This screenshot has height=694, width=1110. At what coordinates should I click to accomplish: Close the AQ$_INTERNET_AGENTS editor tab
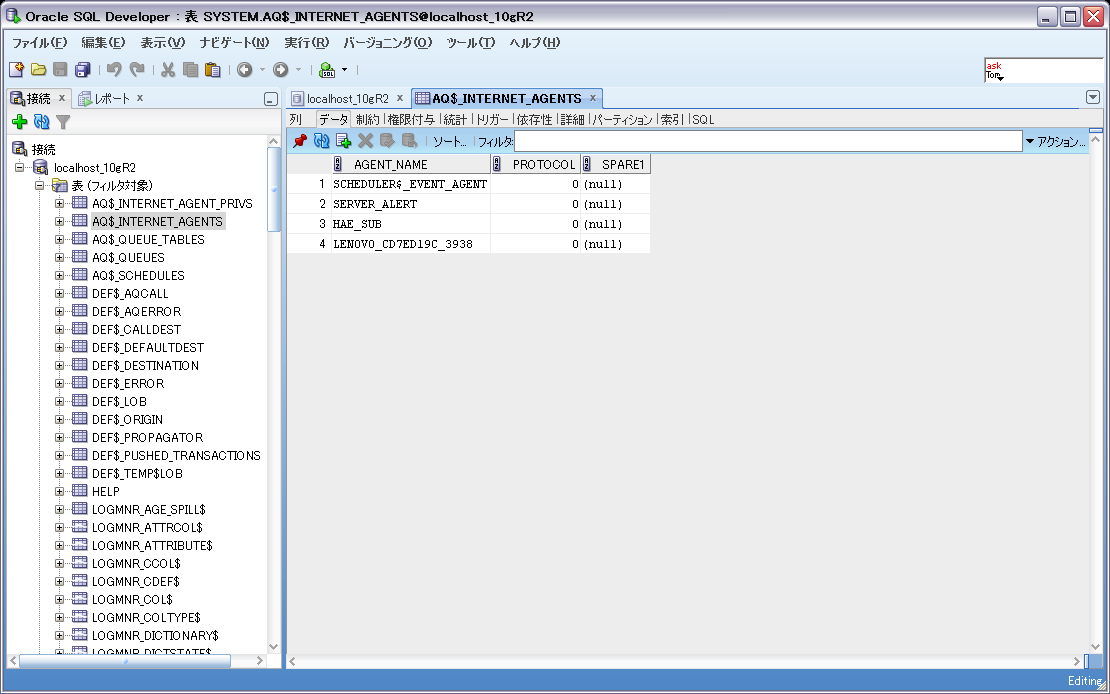[593, 98]
